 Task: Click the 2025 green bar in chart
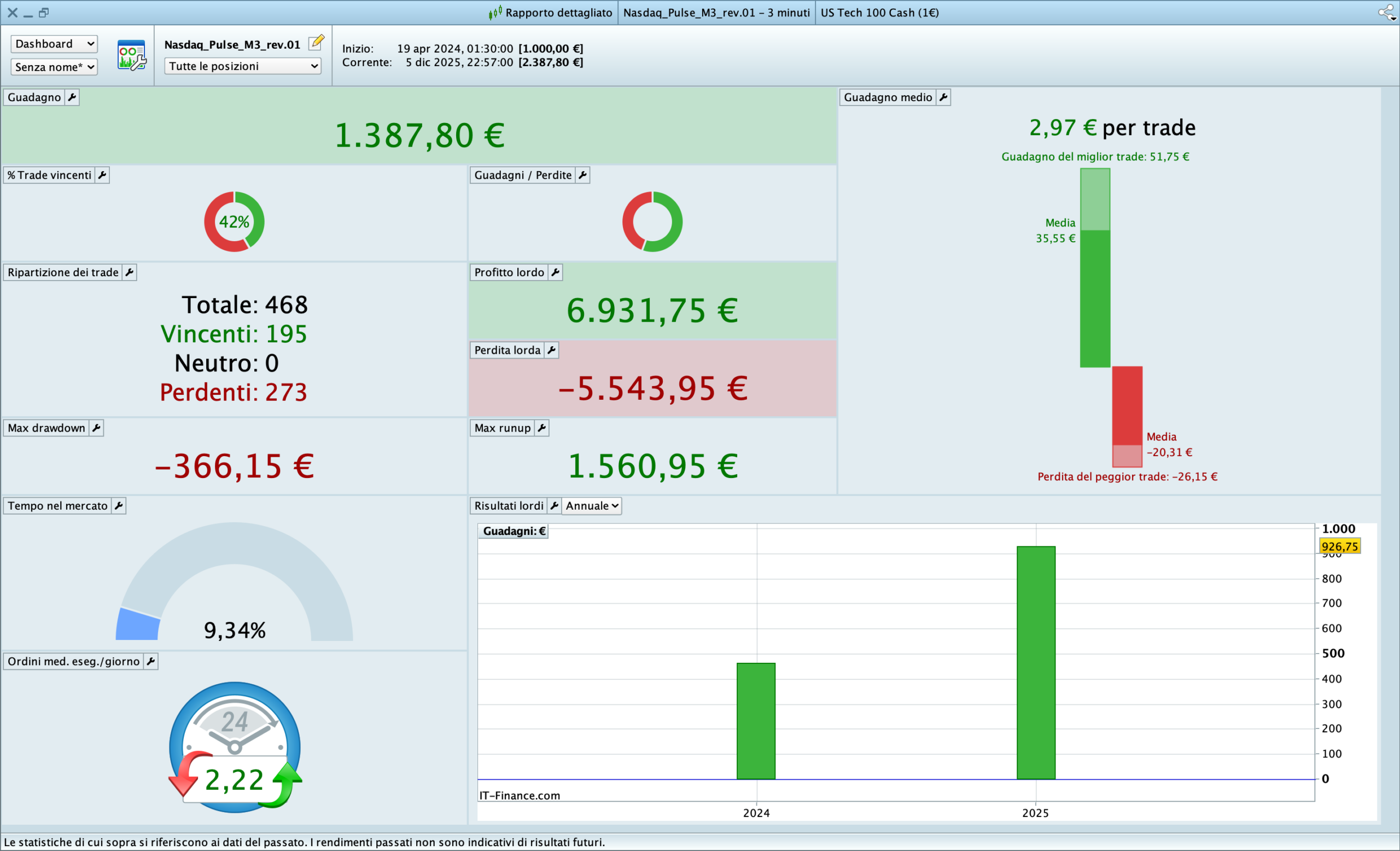(1036, 662)
